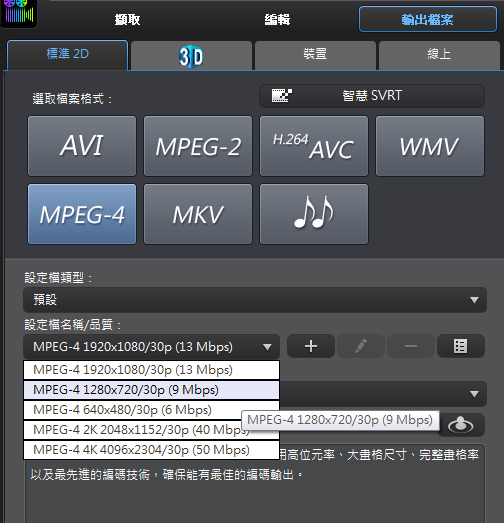Go to the 編輯 edit module

(x=277, y=20)
